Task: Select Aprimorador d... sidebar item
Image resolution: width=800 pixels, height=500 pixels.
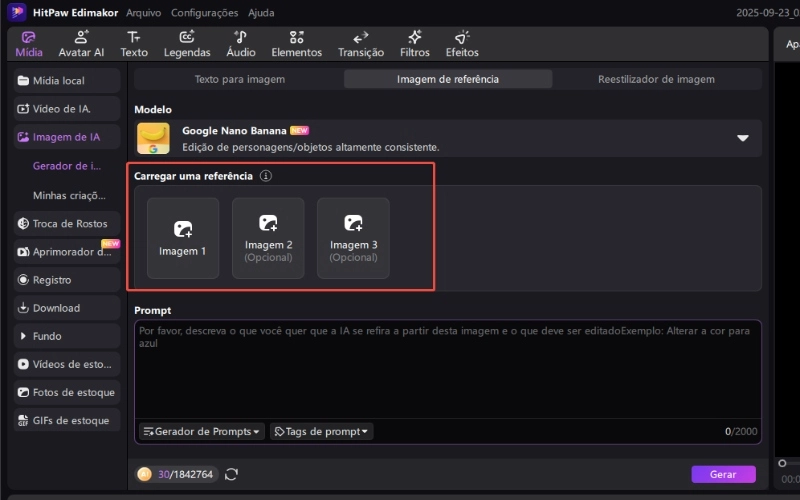Action: click(x=67, y=252)
